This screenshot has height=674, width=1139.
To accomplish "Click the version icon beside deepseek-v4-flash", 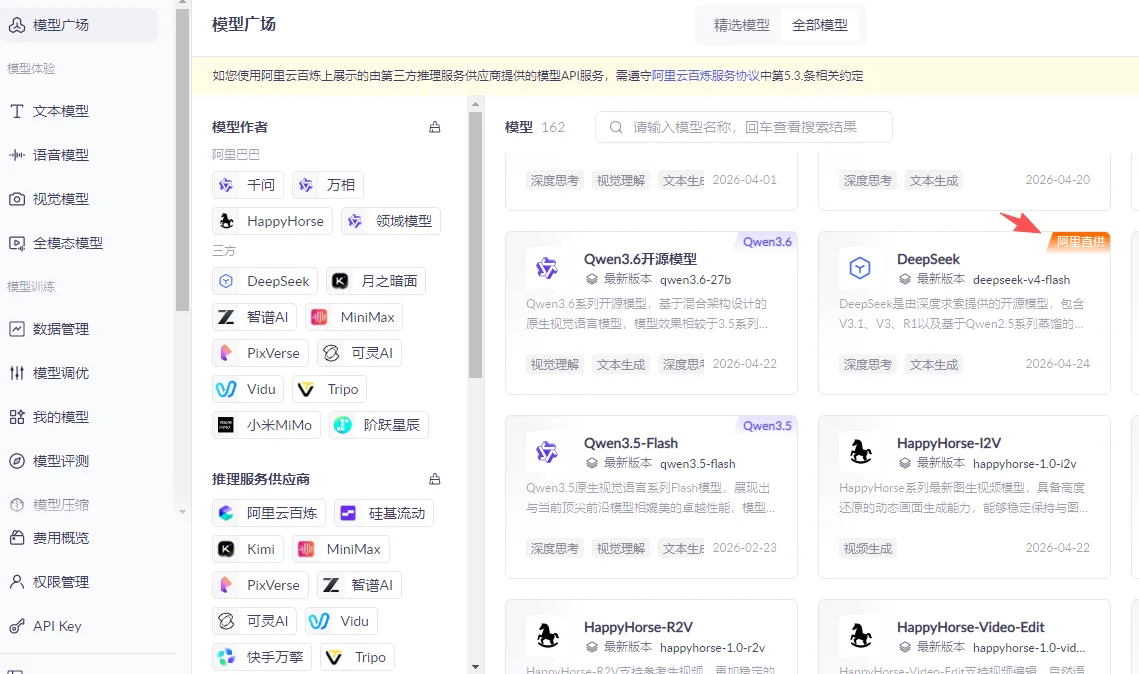I will click(905, 280).
